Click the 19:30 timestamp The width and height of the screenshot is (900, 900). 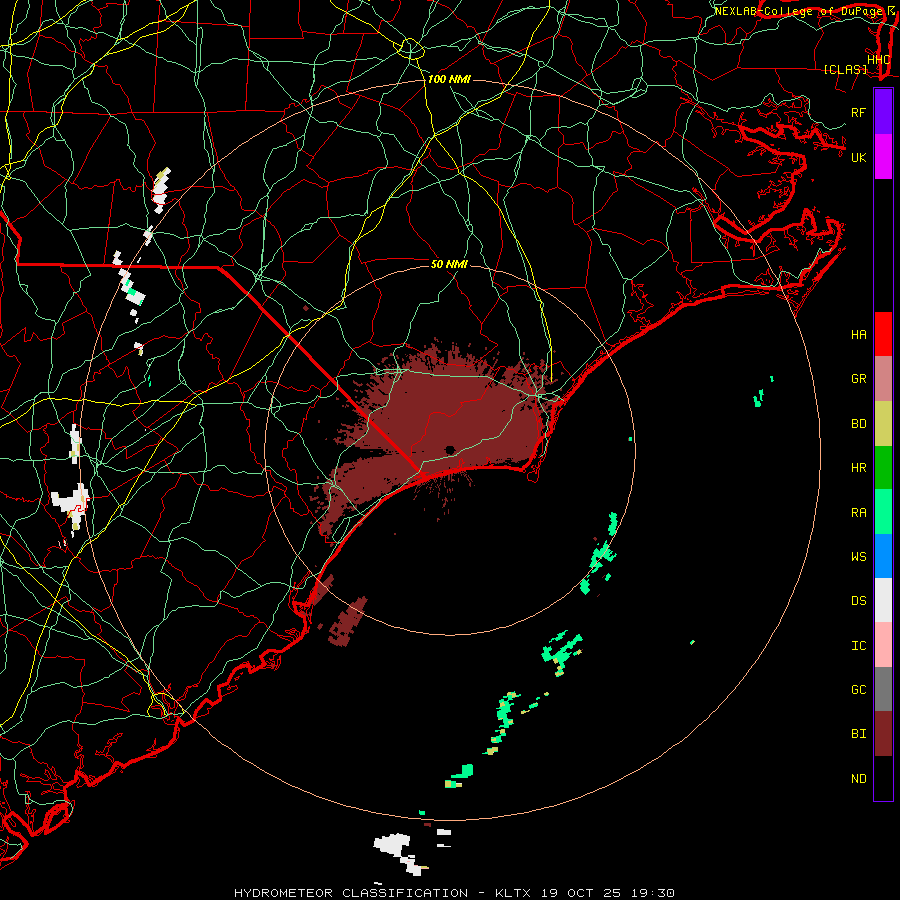[653, 893]
